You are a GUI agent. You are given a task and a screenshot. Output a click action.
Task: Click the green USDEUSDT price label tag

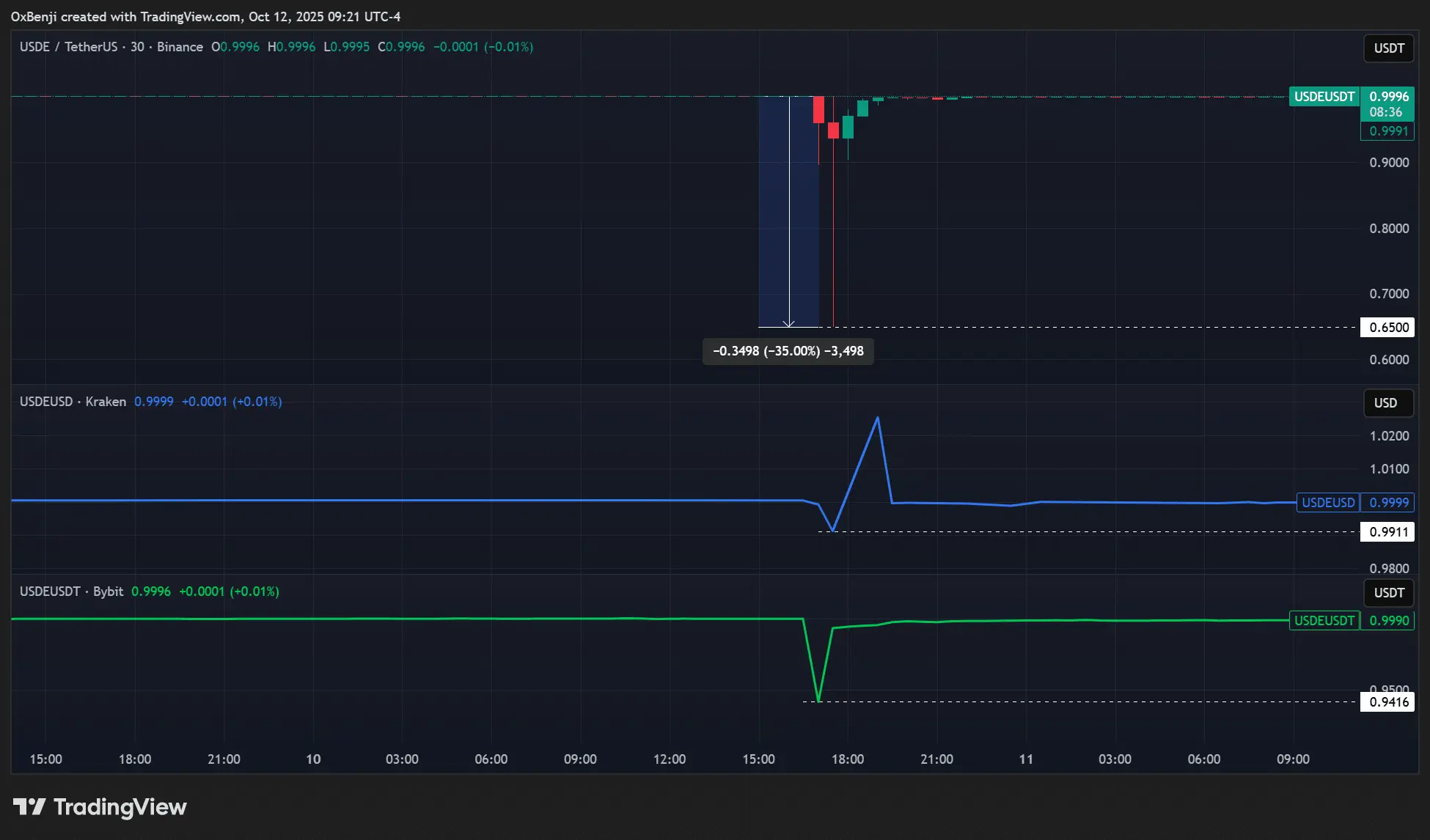click(1324, 97)
